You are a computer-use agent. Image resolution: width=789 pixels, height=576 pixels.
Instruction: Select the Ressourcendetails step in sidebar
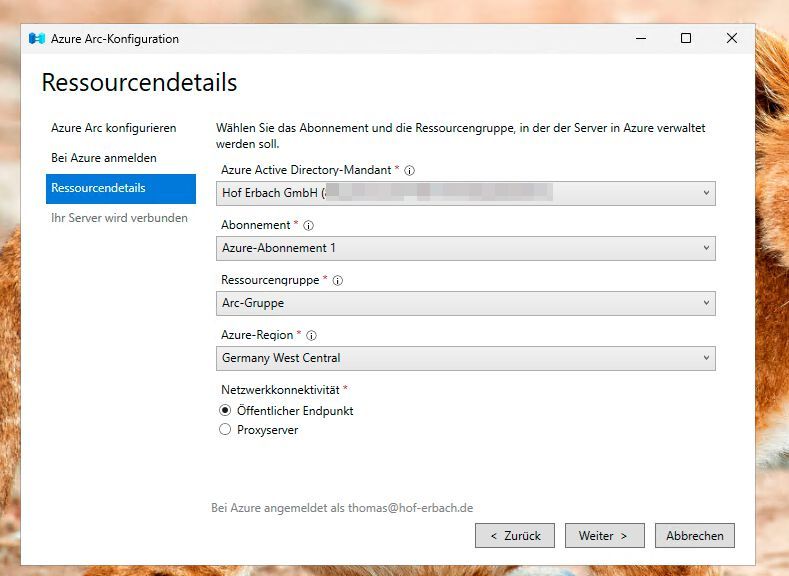pos(121,189)
